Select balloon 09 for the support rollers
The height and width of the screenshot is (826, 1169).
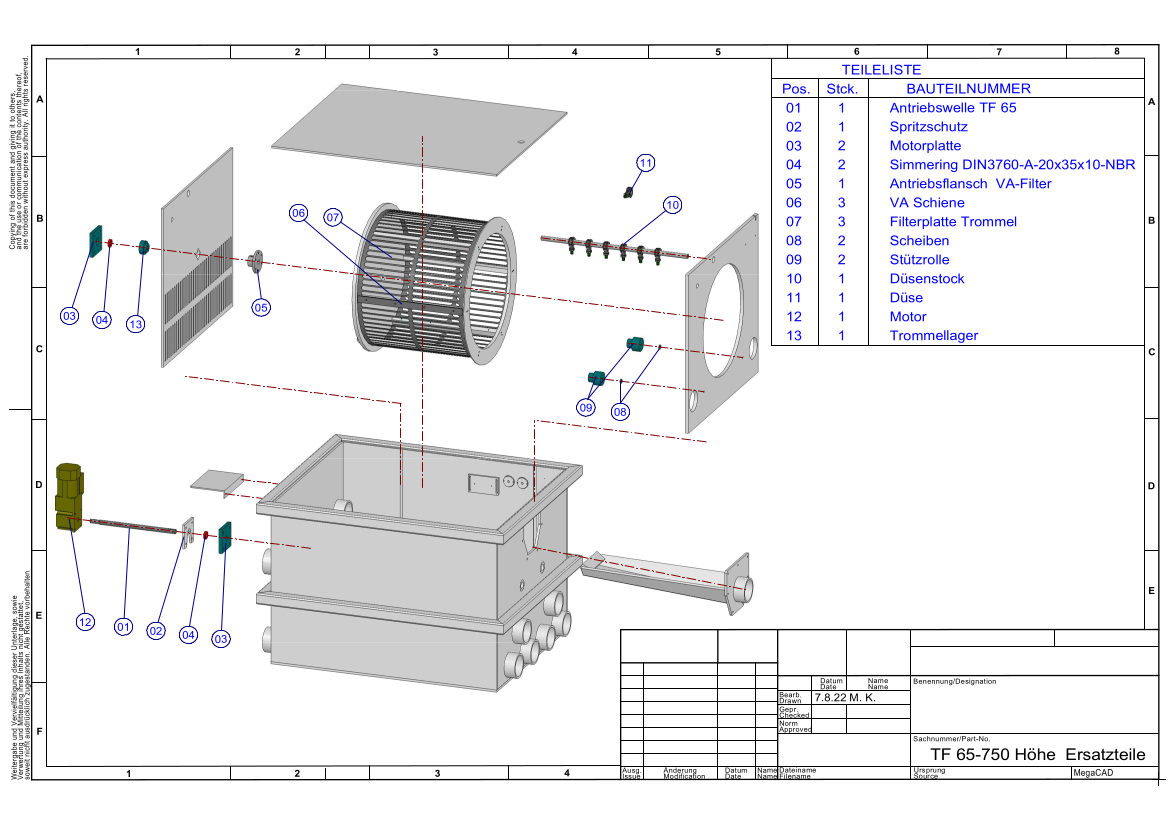coord(586,407)
